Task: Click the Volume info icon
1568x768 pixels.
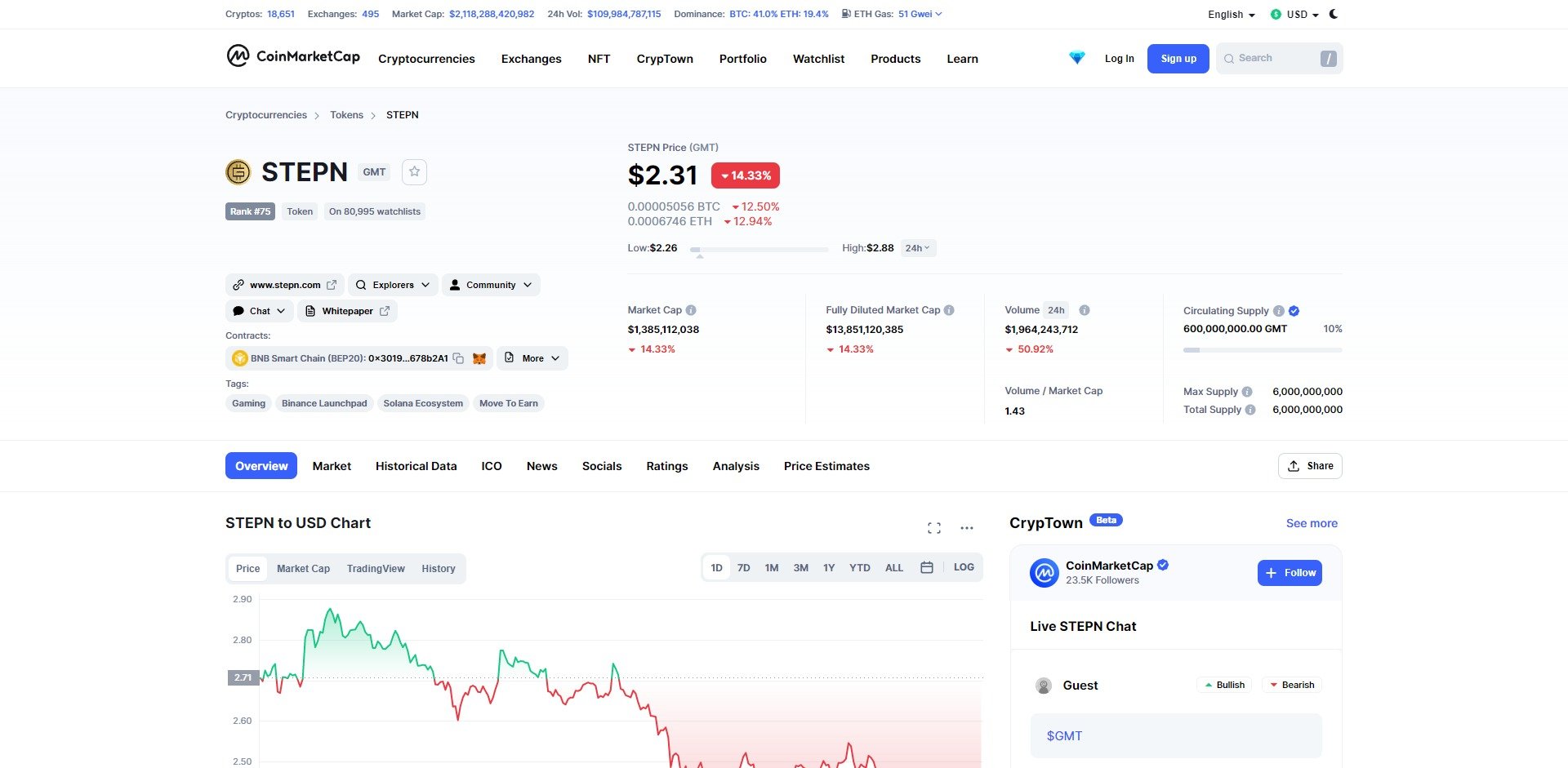Action: [x=1085, y=310]
